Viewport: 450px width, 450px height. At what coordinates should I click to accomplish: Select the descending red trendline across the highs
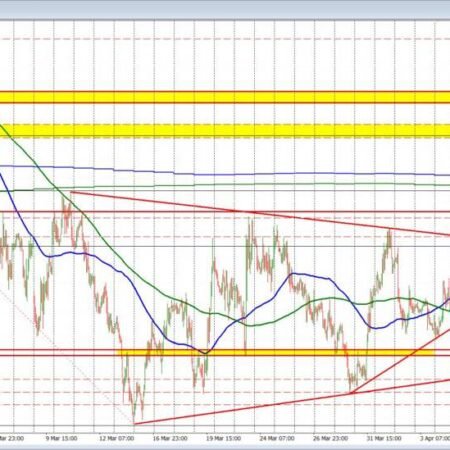pos(260,214)
